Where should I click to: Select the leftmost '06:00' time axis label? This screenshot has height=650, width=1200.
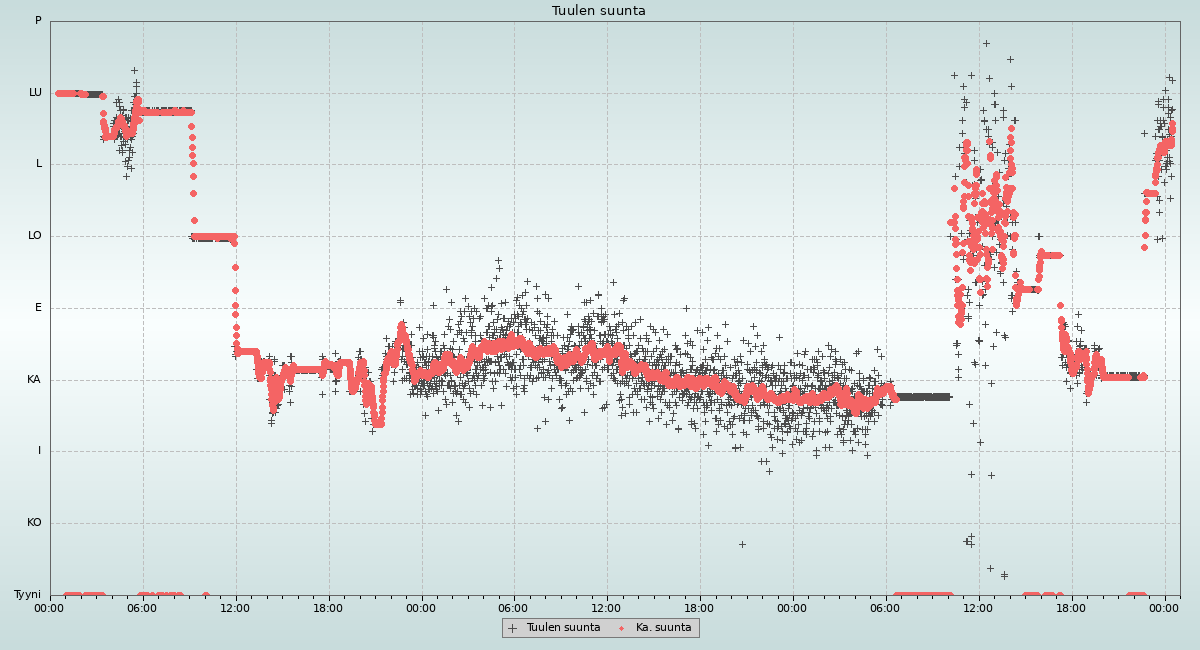143,607
